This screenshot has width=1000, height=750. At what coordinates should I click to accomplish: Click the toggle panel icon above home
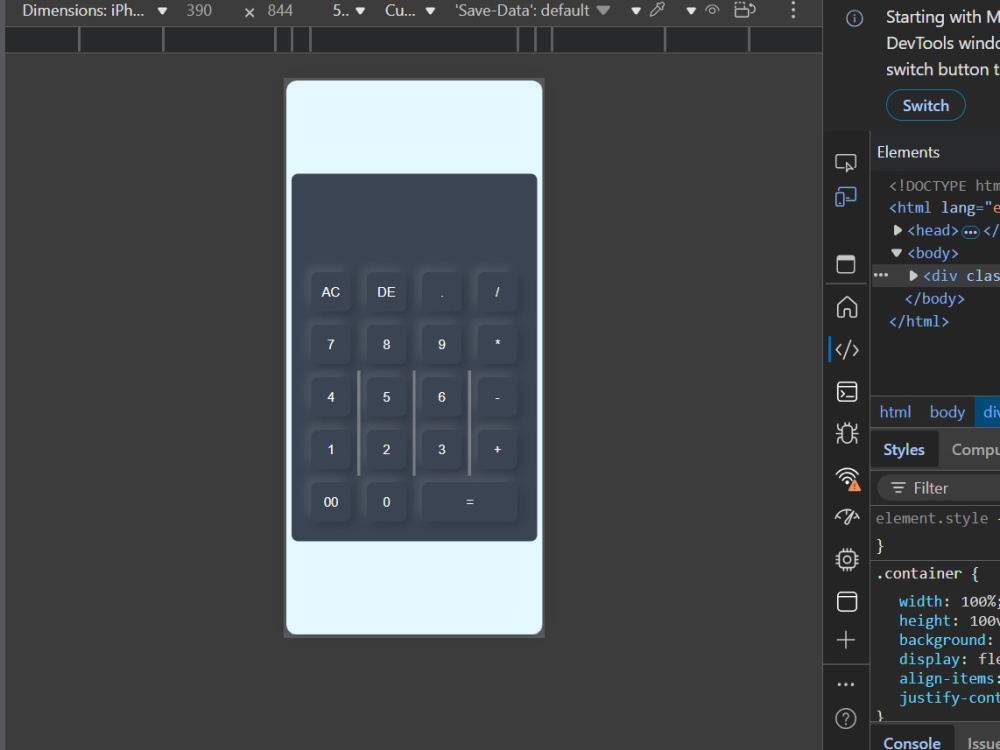click(846, 263)
